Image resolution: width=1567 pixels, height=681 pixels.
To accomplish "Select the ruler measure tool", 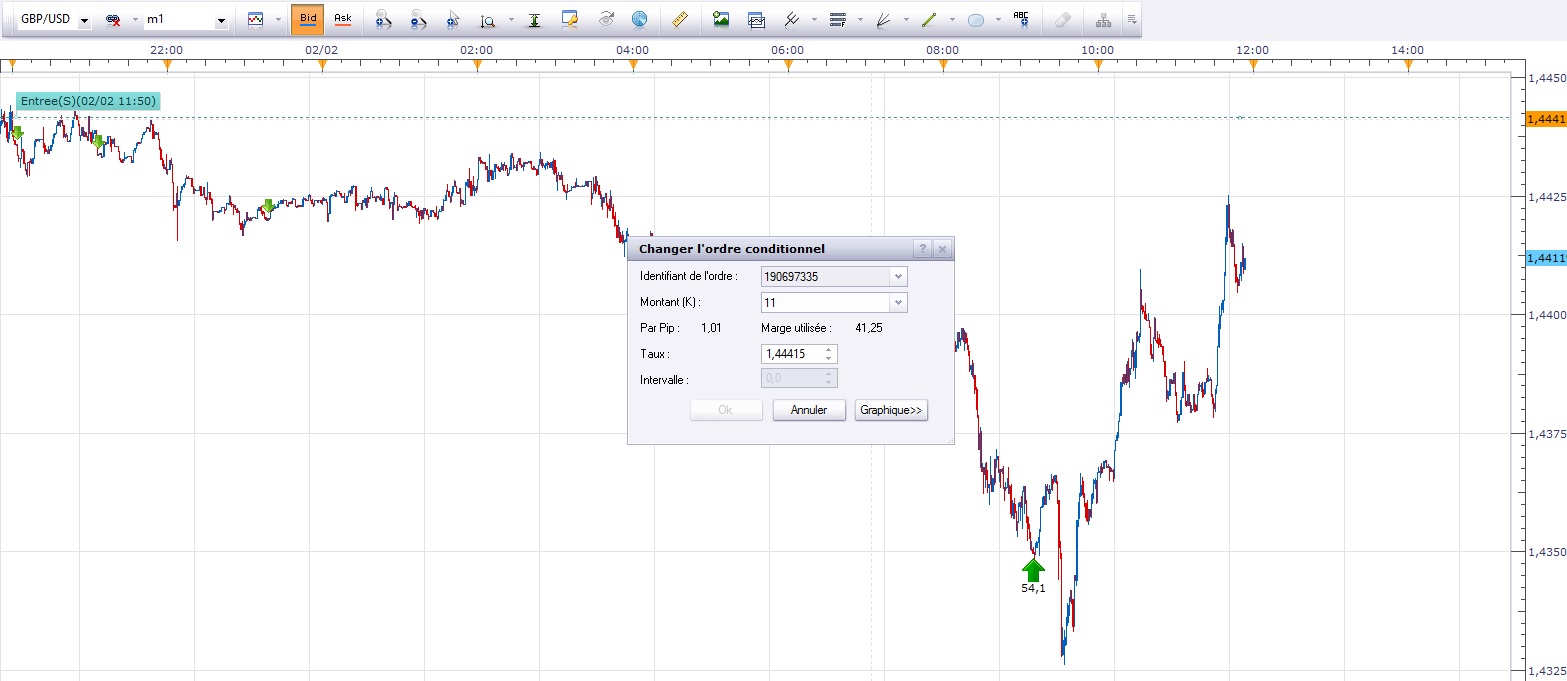I will (680, 19).
